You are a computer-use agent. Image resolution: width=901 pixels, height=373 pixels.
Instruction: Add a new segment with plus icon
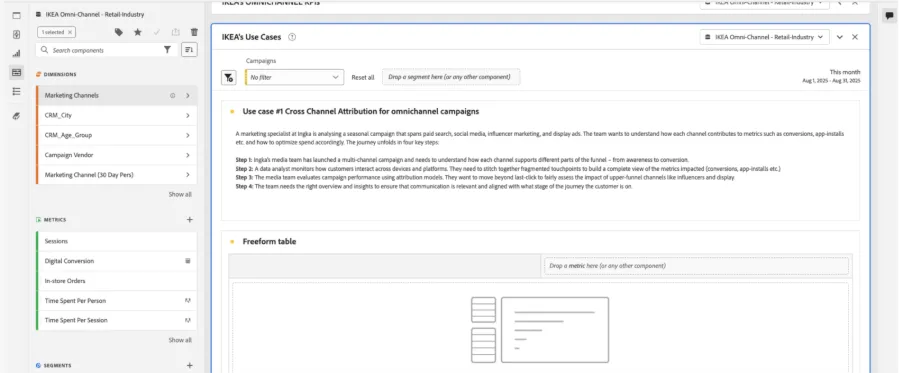[190, 365]
